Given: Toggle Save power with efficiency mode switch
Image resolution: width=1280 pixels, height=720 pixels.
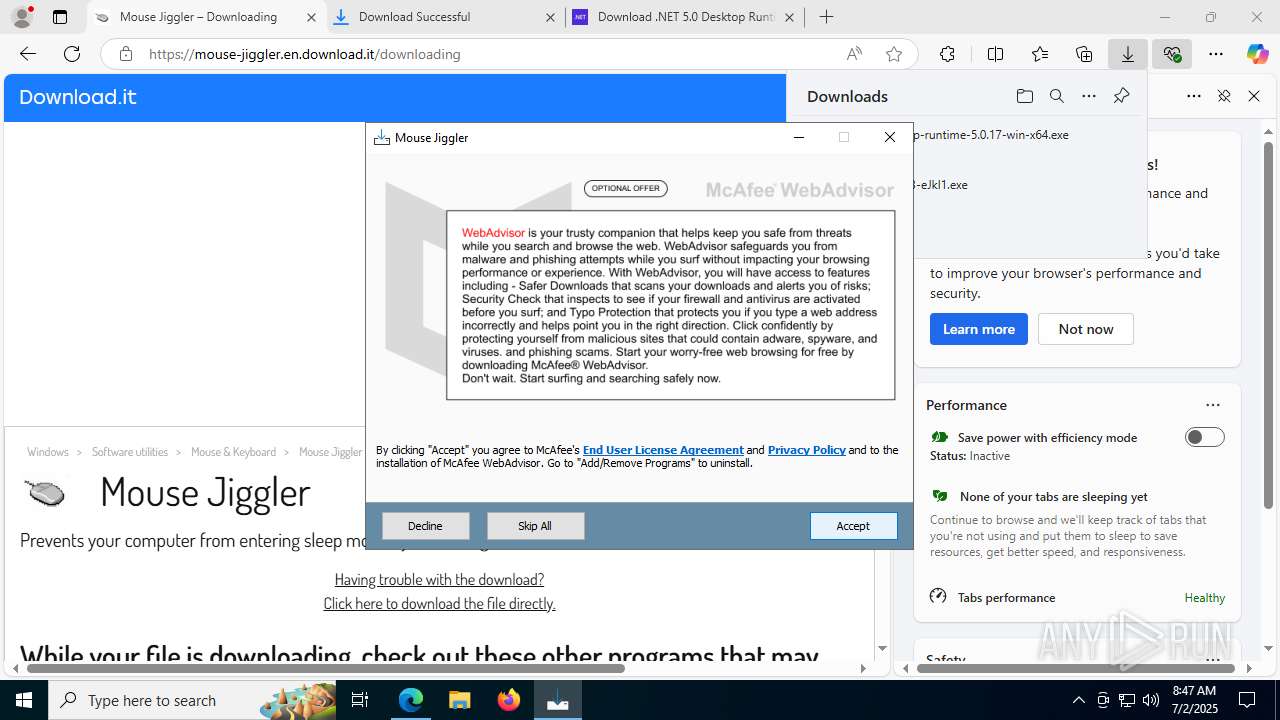Looking at the screenshot, I should pos(1204,437).
